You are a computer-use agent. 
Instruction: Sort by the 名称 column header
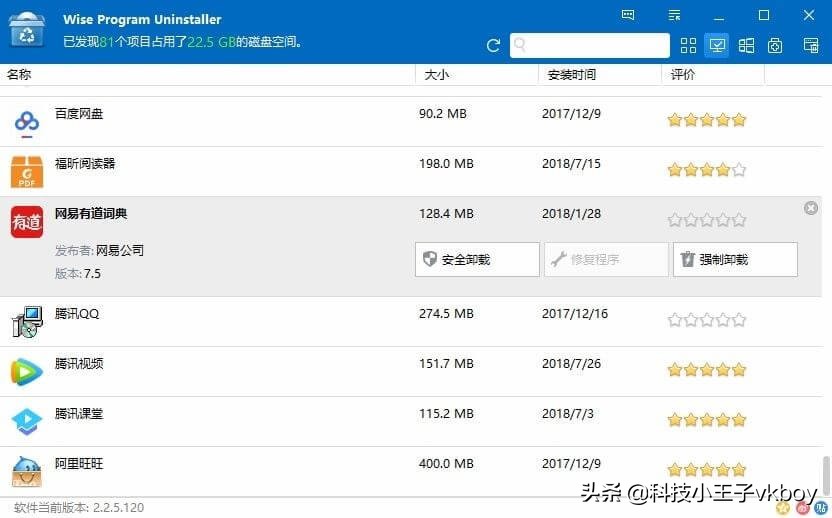[x=19, y=74]
